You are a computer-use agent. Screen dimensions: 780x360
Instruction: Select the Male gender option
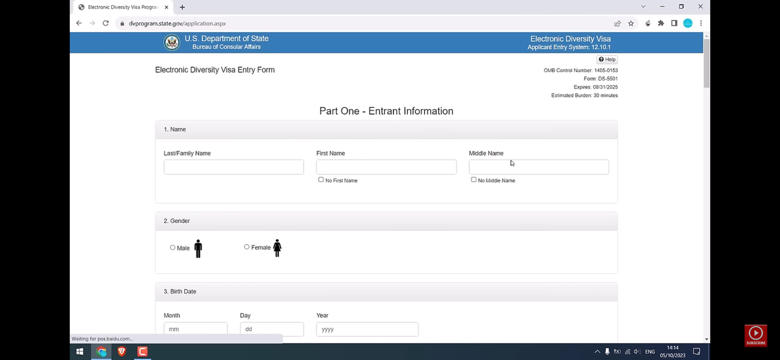(x=173, y=247)
